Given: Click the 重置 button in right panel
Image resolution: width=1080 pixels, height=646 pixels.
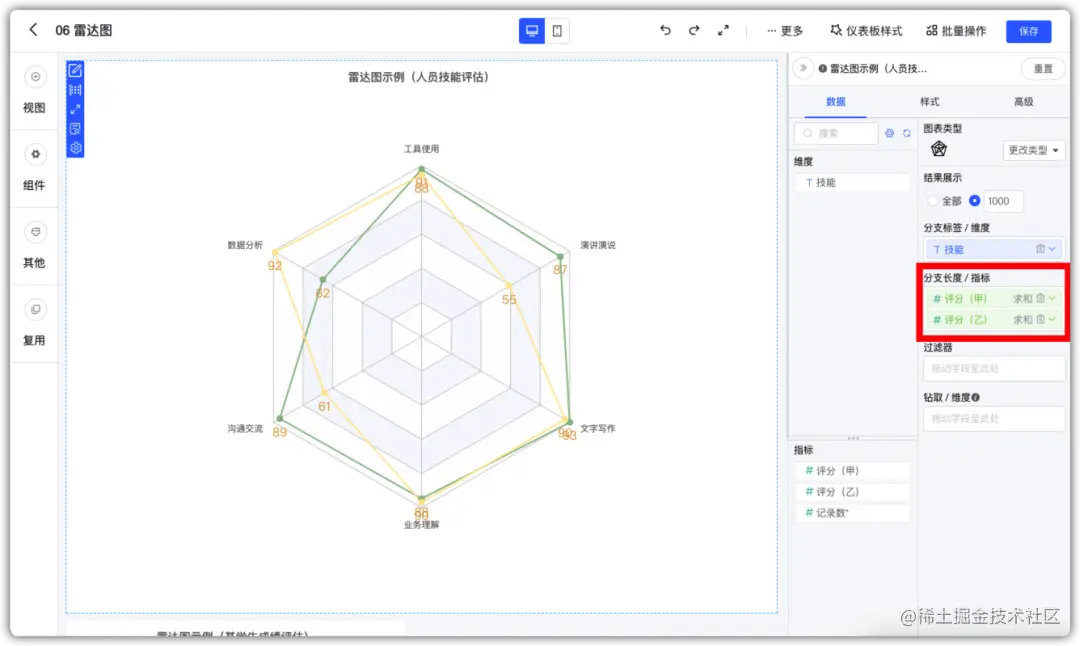Looking at the screenshot, I should coord(1041,69).
